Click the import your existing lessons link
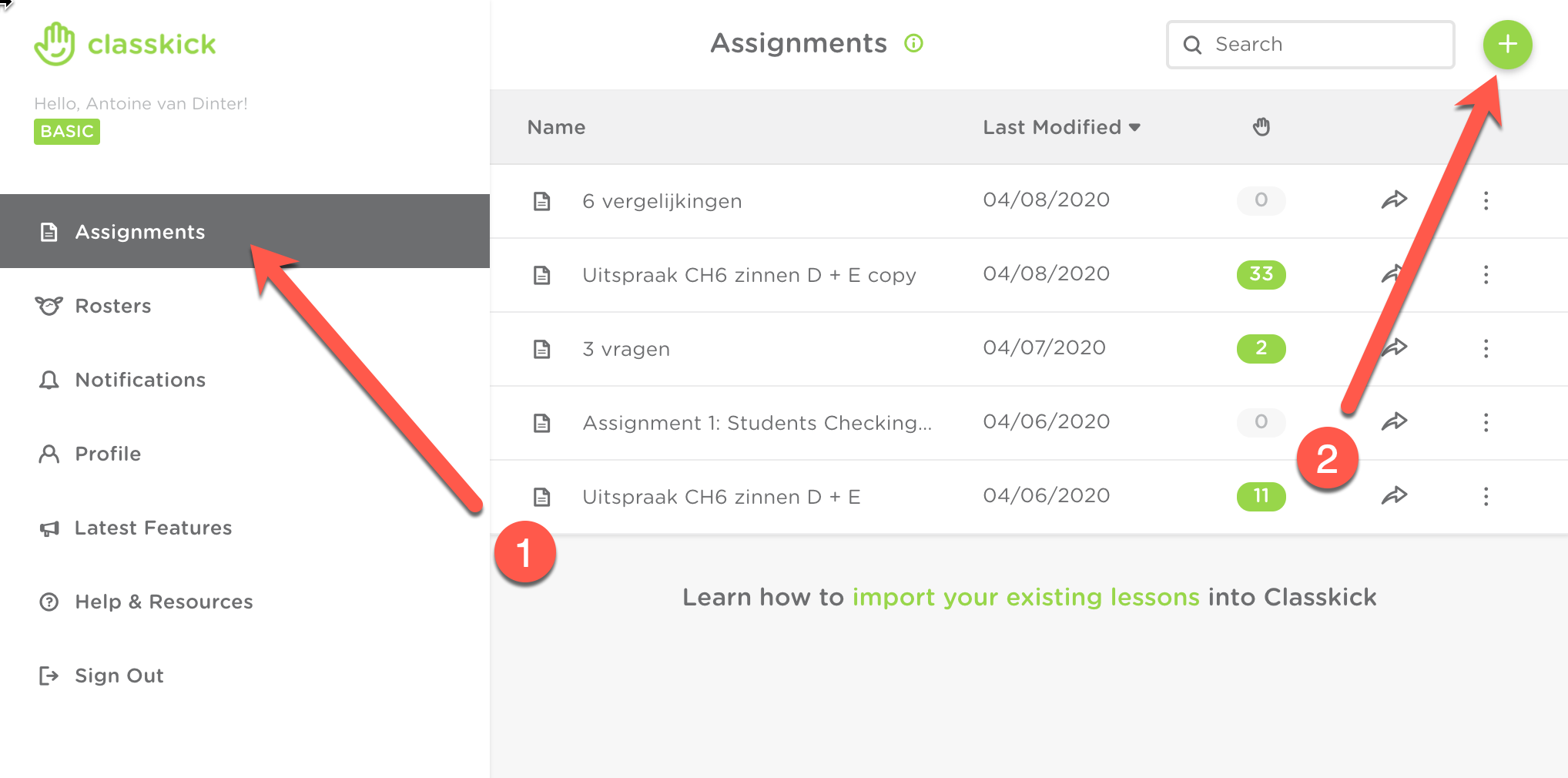1568x778 pixels. [x=1026, y=597]
